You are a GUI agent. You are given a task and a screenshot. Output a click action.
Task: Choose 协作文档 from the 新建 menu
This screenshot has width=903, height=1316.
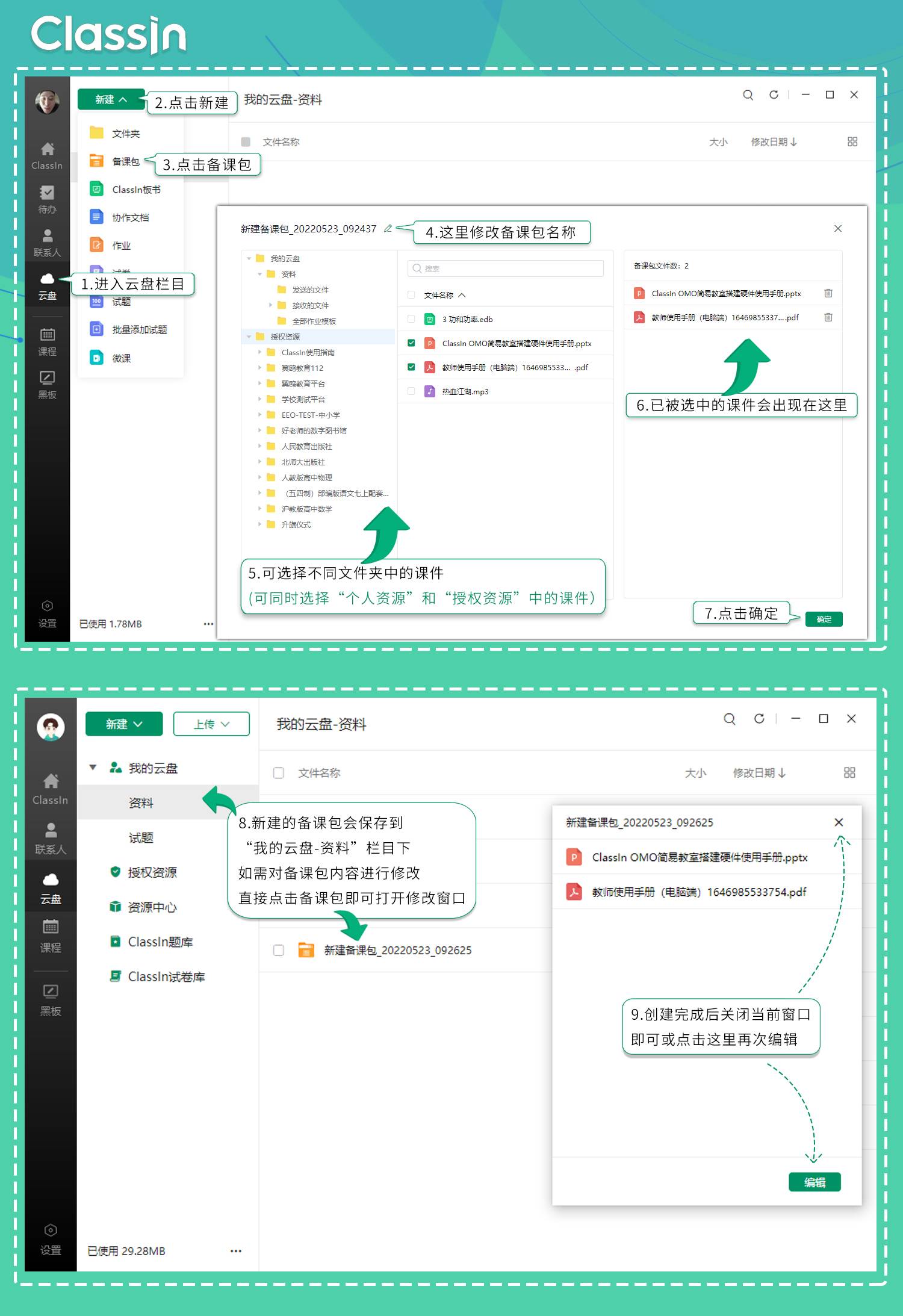(x=131, y=217)
